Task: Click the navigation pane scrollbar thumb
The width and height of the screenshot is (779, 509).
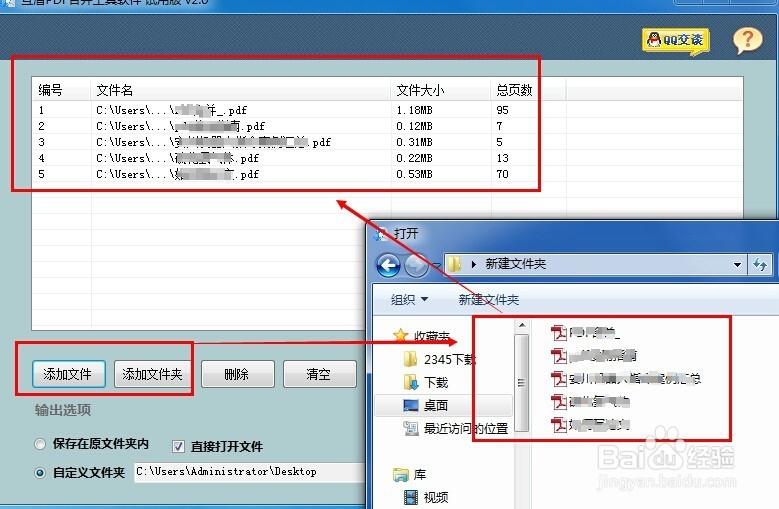Action: pyautogui.click(x=521, y=383)
